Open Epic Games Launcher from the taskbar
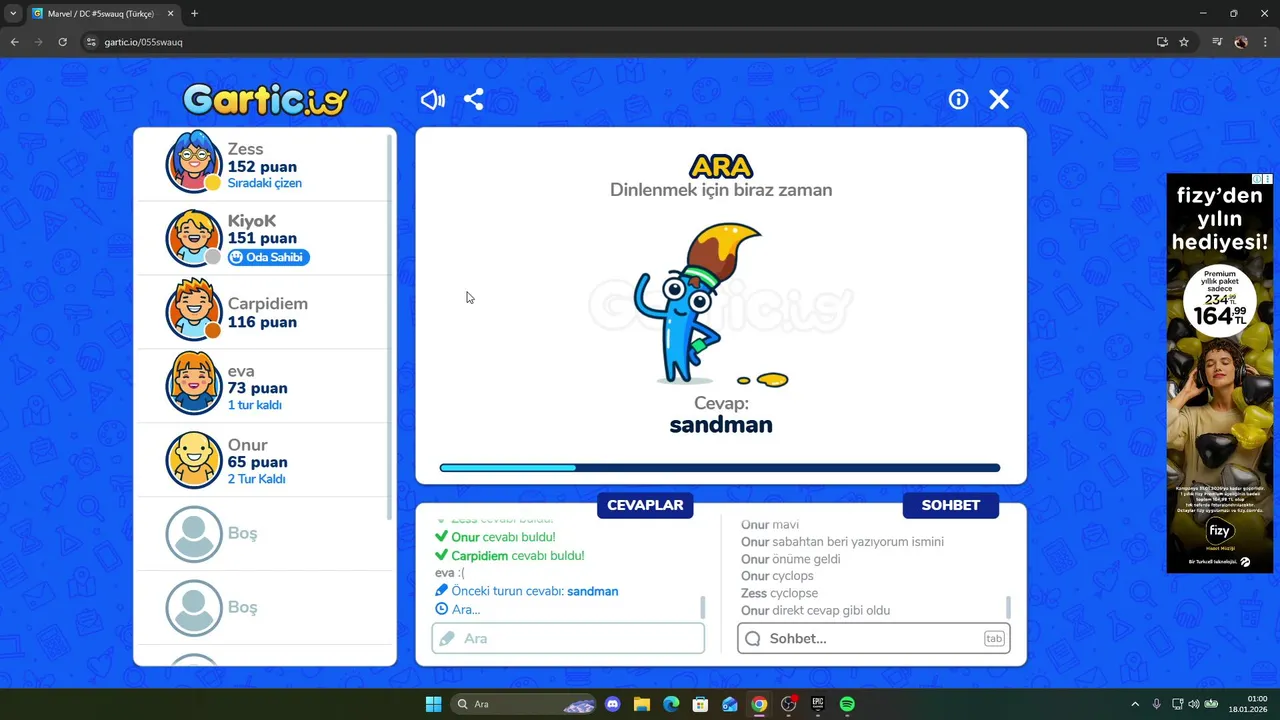Image resolution: width=1280 pixels, height=720 pixels. [x=818, y=704]
